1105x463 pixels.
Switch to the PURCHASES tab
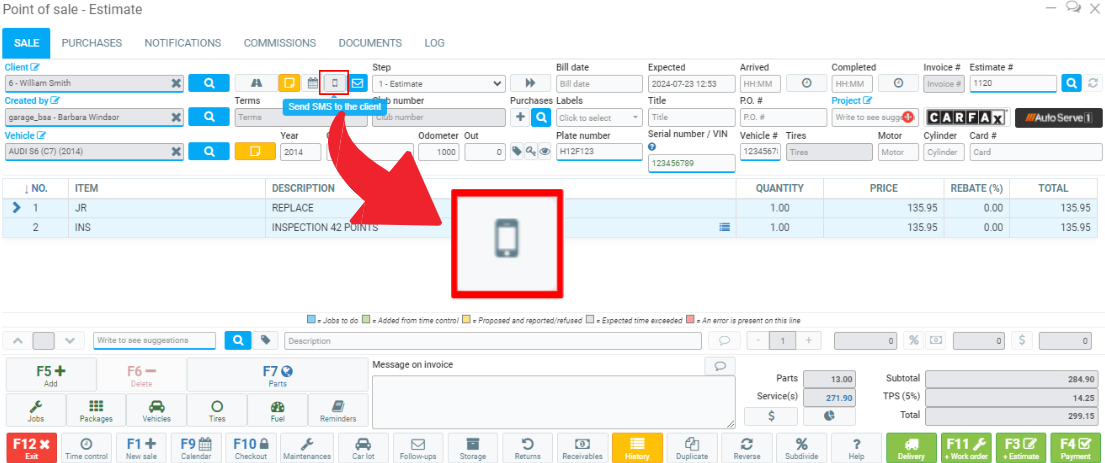click(x=92, y=43)
